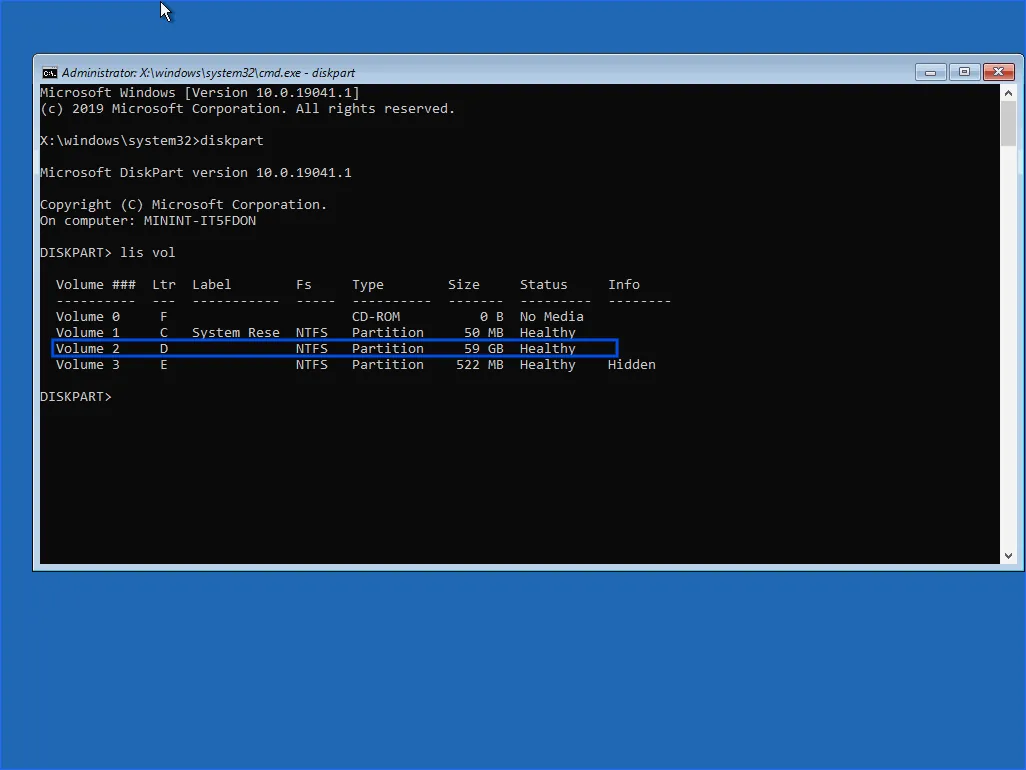Screen dimensions: 1026x770
Task: Select the highlighted Volume 2 row
Action: (334, 348)
